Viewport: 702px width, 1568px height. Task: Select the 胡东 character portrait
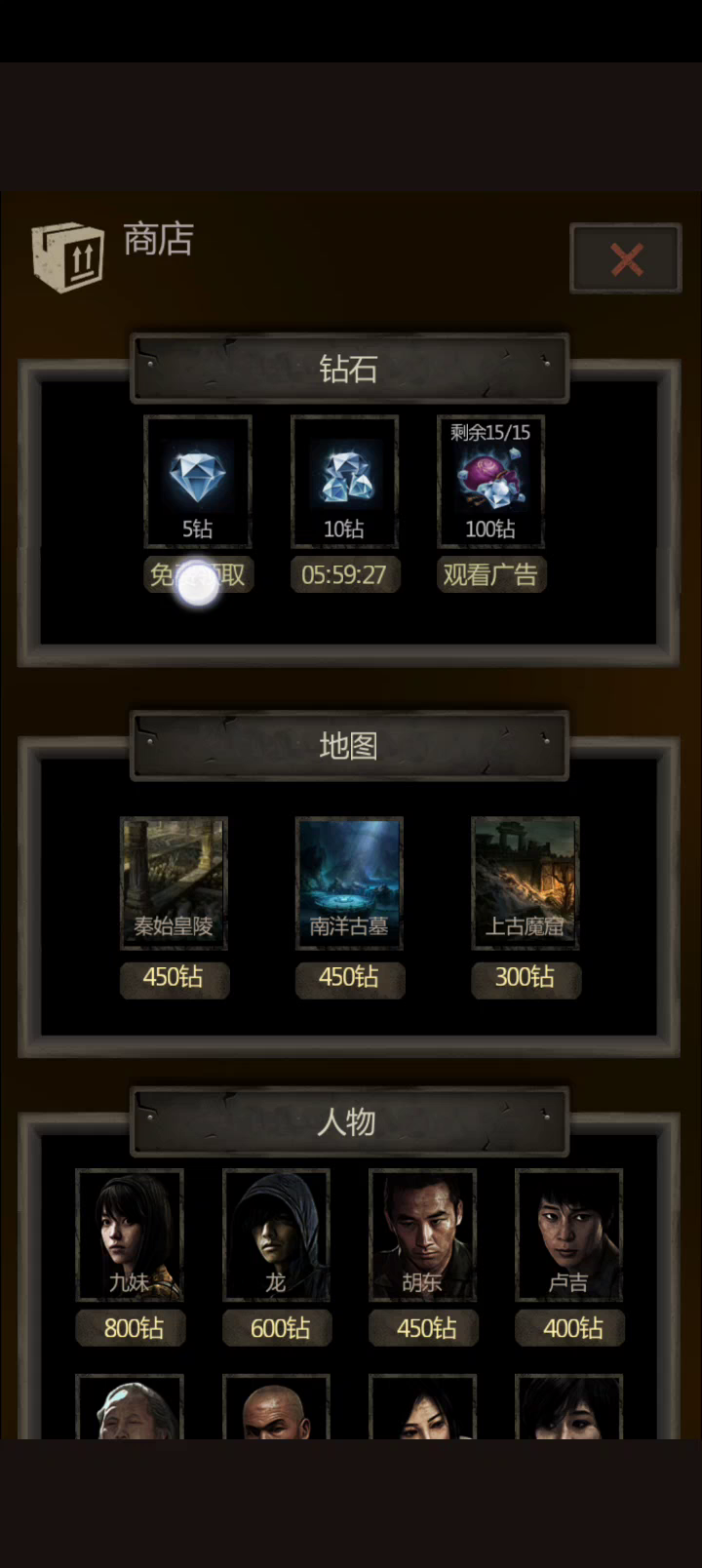tap(423, 1235)
